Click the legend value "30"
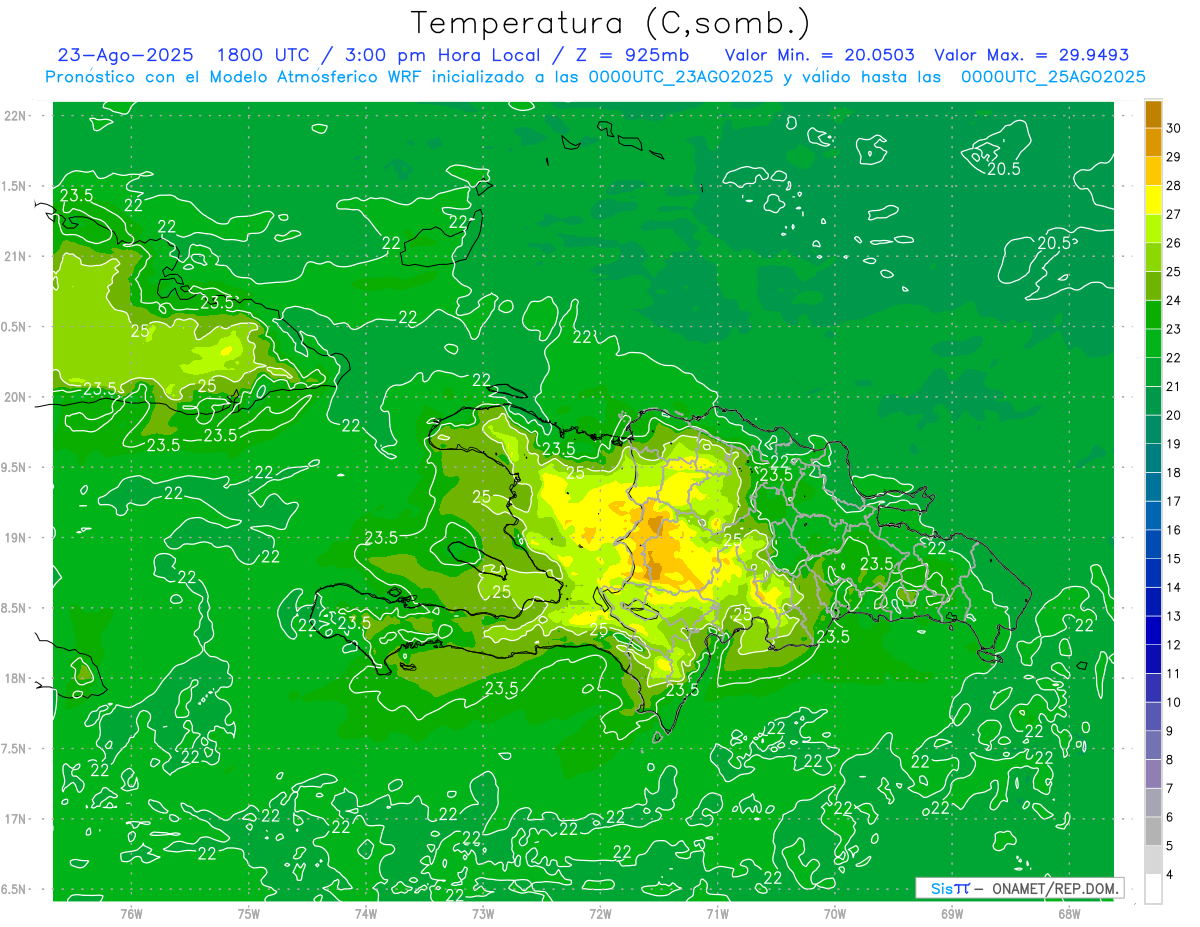1200x927 pixels. click(1173, 127)
